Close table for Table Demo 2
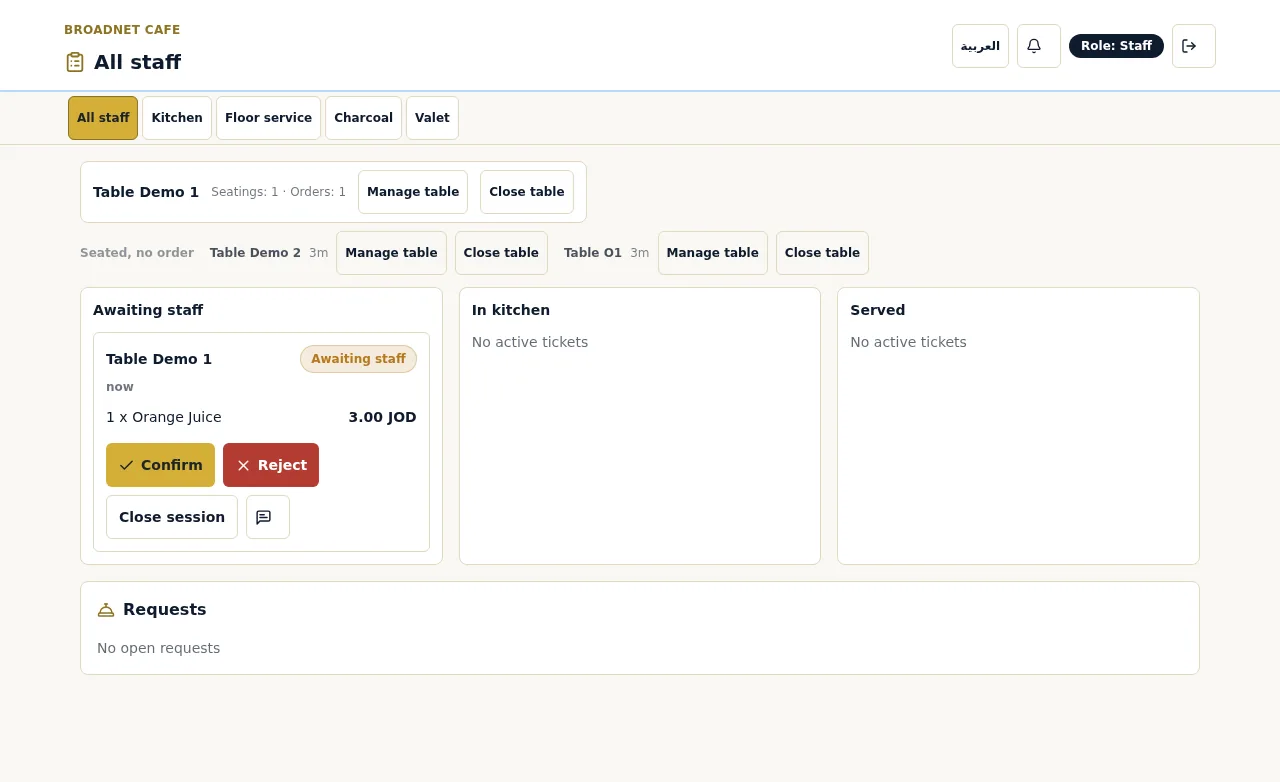 pos(501,253)
